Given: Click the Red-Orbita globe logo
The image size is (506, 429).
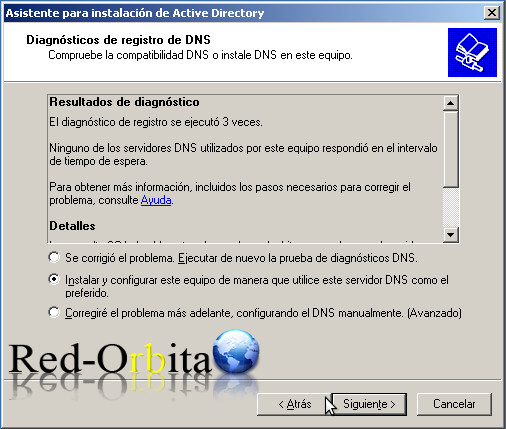Looking at the screenshot, I should (x=236, y=351).
